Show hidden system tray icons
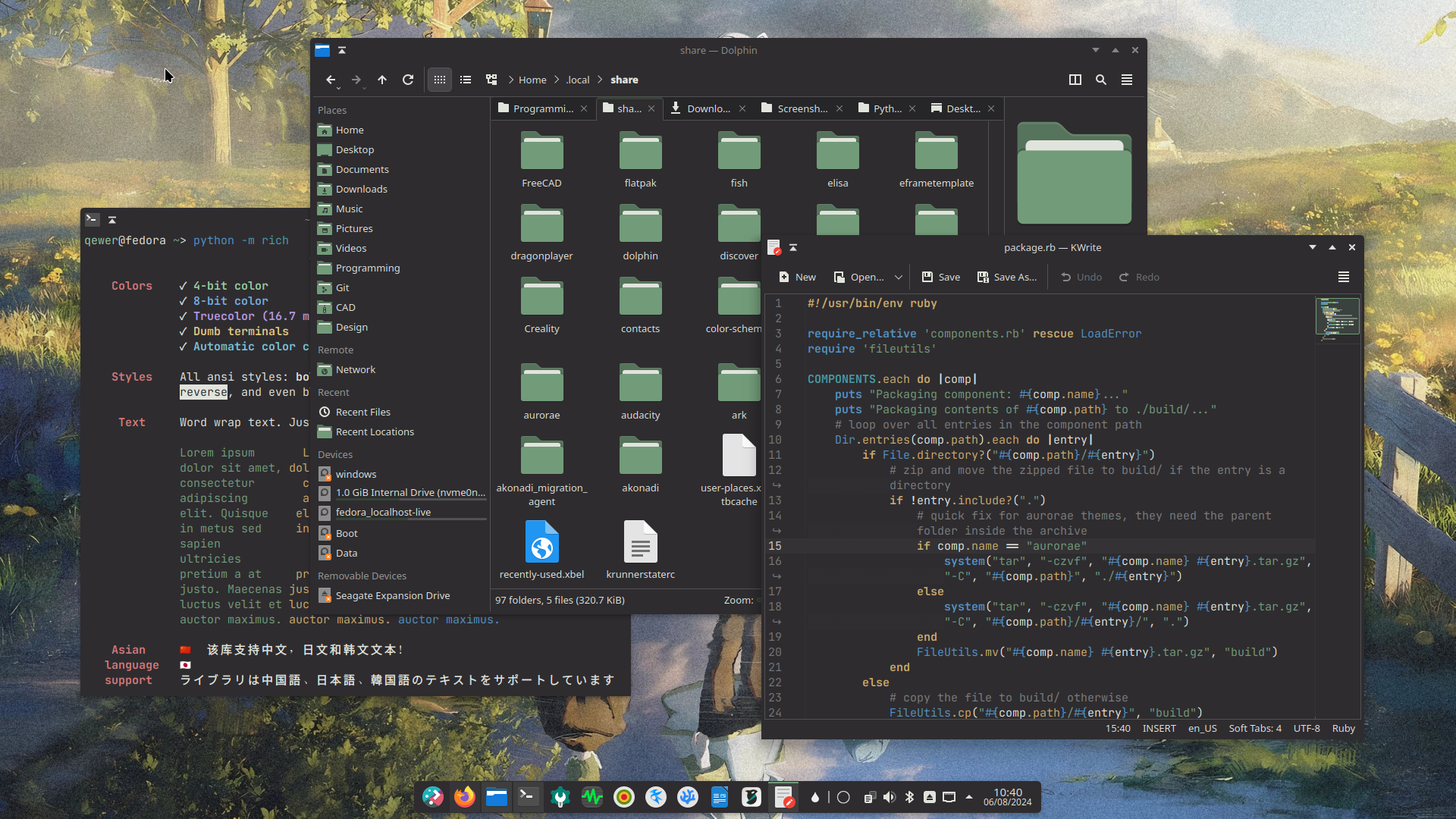The height and width of the screenshot is (819, 1456). coord(969,797)
